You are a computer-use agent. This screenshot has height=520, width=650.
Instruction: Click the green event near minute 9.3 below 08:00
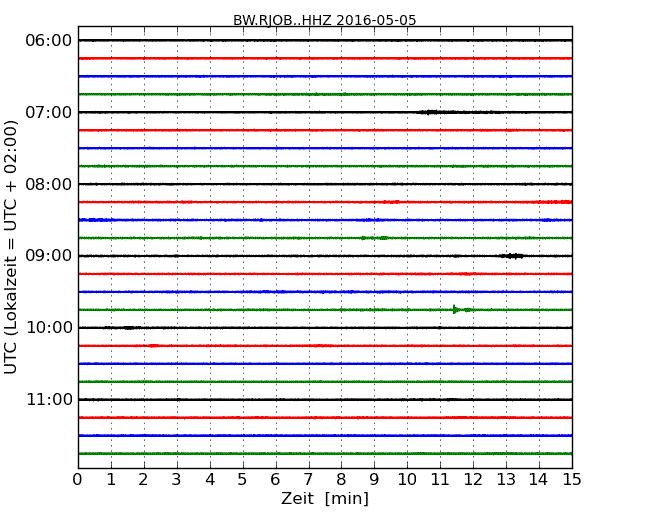[383, 238]
